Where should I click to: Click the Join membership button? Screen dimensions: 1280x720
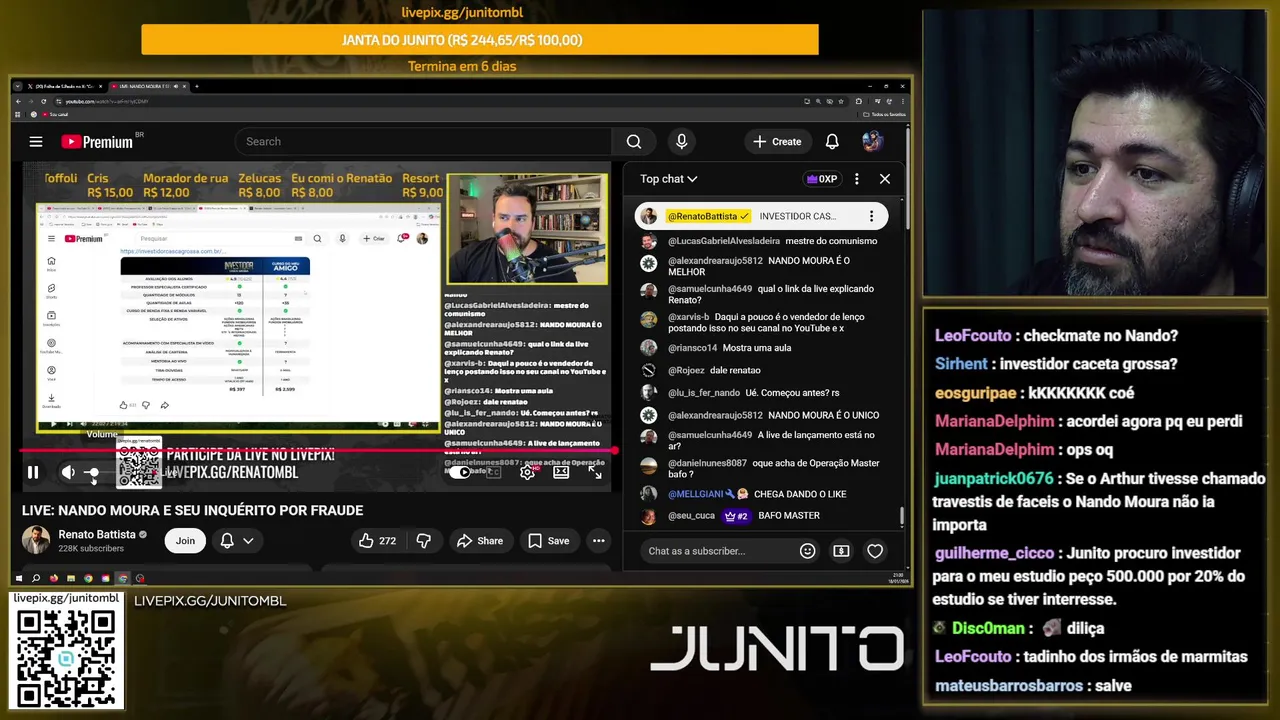coord(186,541)
